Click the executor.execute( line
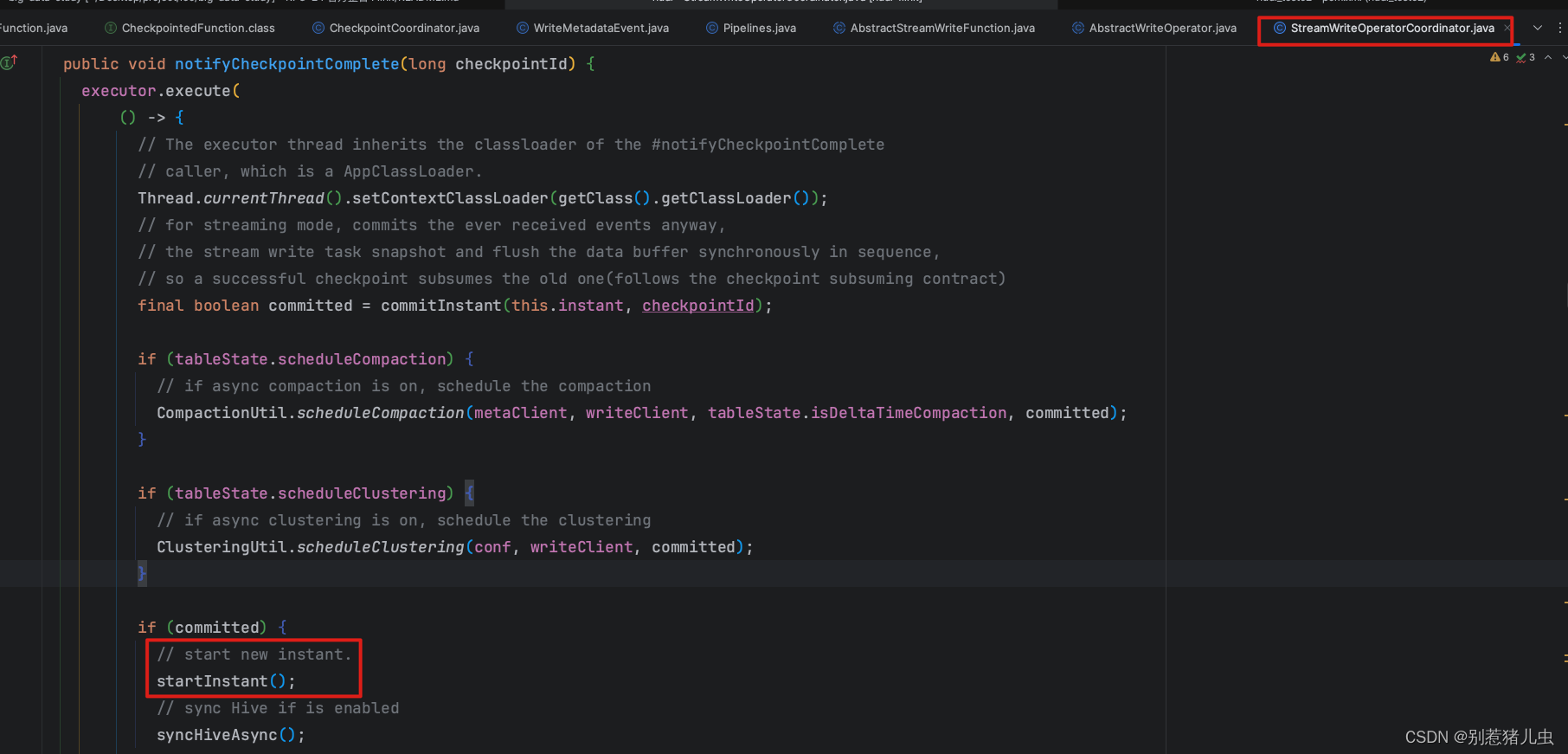The width and height of the screenshot is (1568, 754). tap(161, 91)
